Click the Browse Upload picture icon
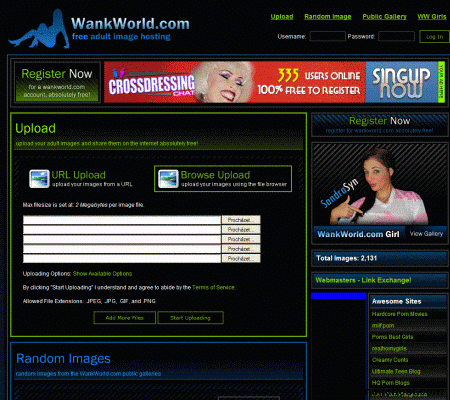This screenshot has height=400, width=450. pyautogui.click(x=168, y=179)
